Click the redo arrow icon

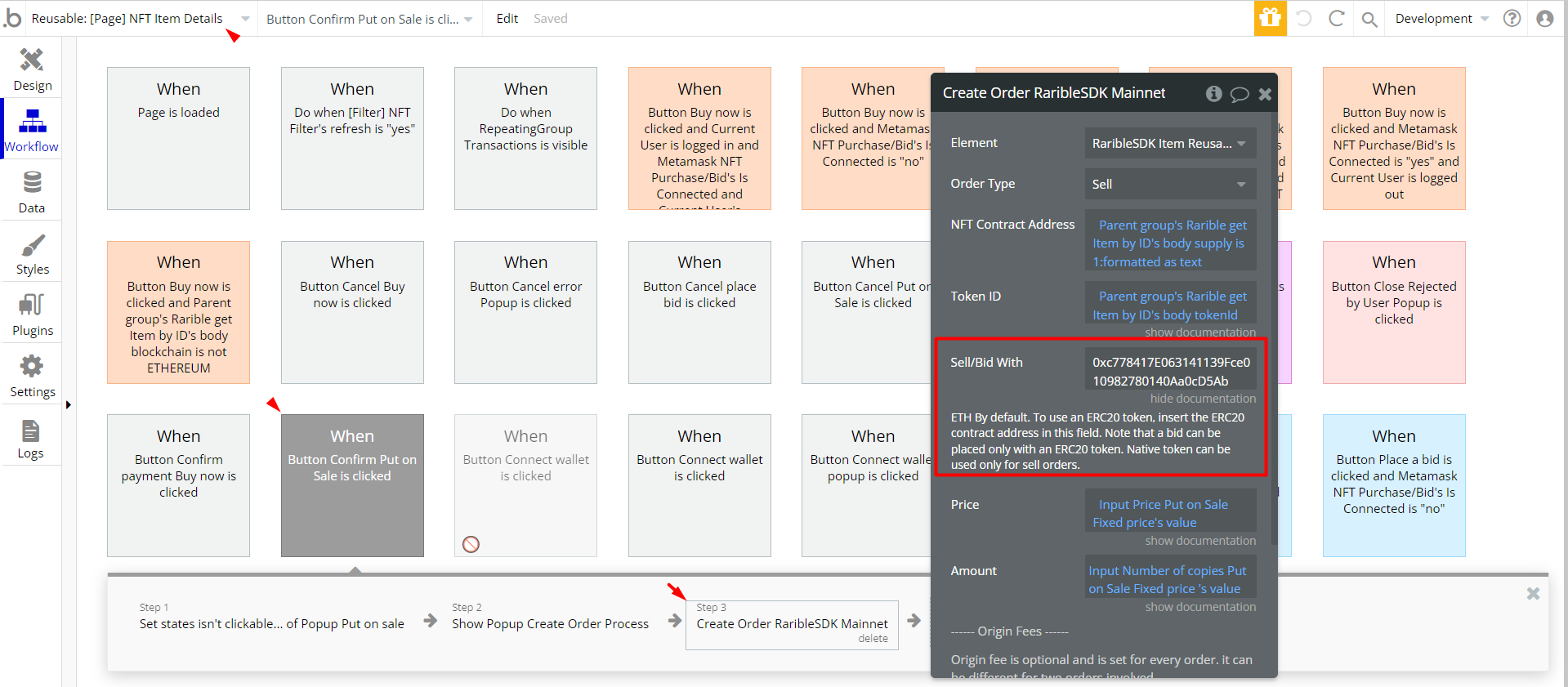(x=1337, y=18)
